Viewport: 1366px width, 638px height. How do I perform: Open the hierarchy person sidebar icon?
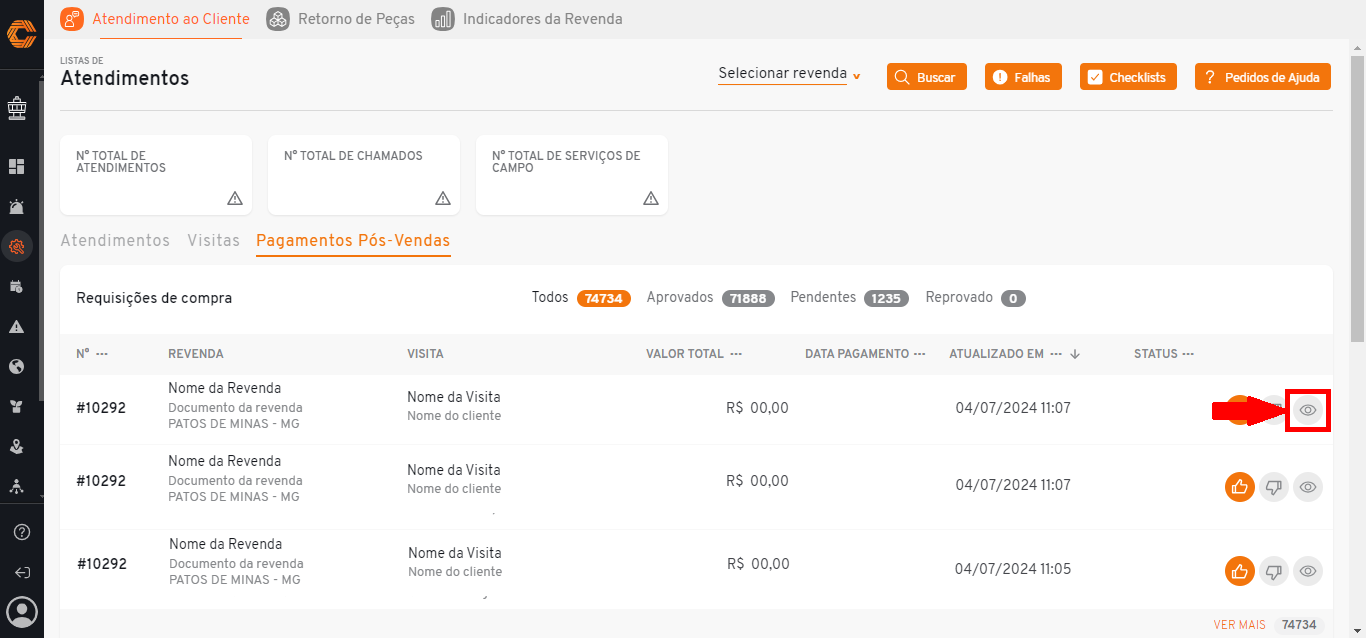tap(16, 487)
